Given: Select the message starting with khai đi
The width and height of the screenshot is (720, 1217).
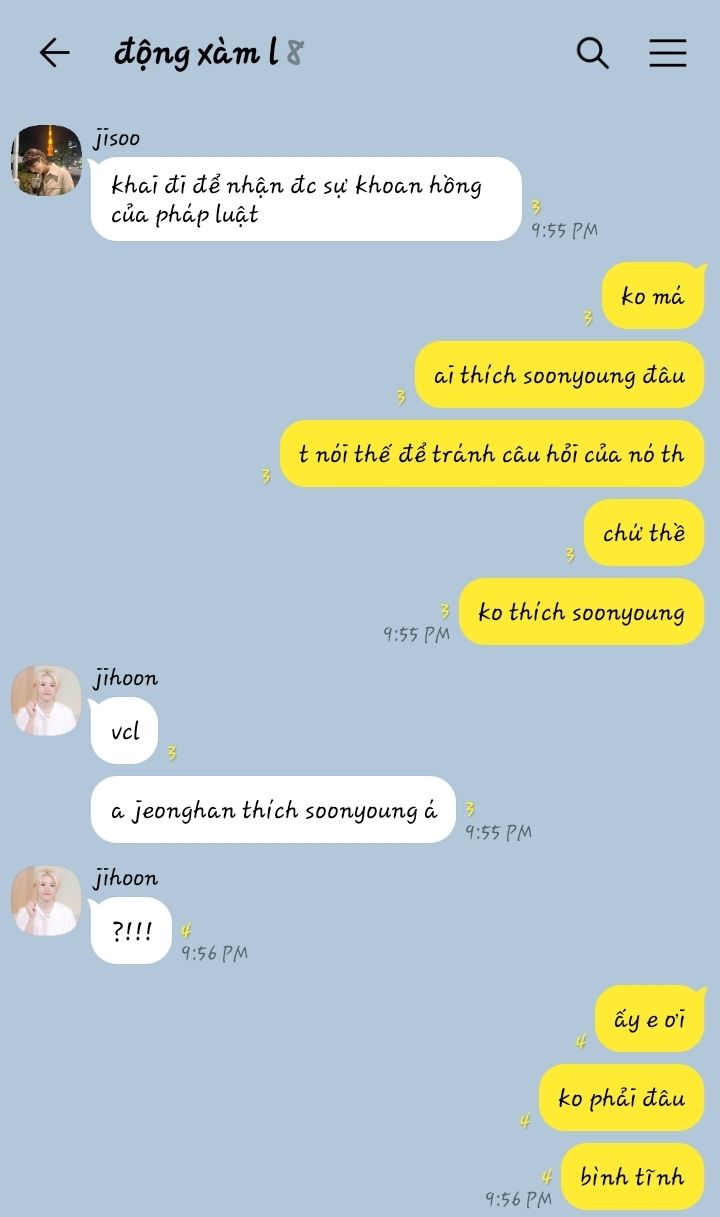Looking at the screenshot, I should (x=306, y=199).
